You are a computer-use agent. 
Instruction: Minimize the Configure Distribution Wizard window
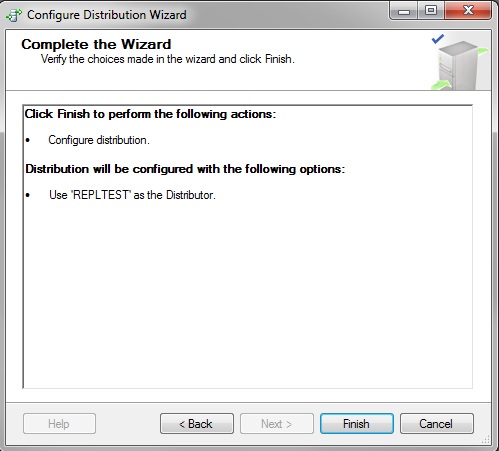coord(404,11)
